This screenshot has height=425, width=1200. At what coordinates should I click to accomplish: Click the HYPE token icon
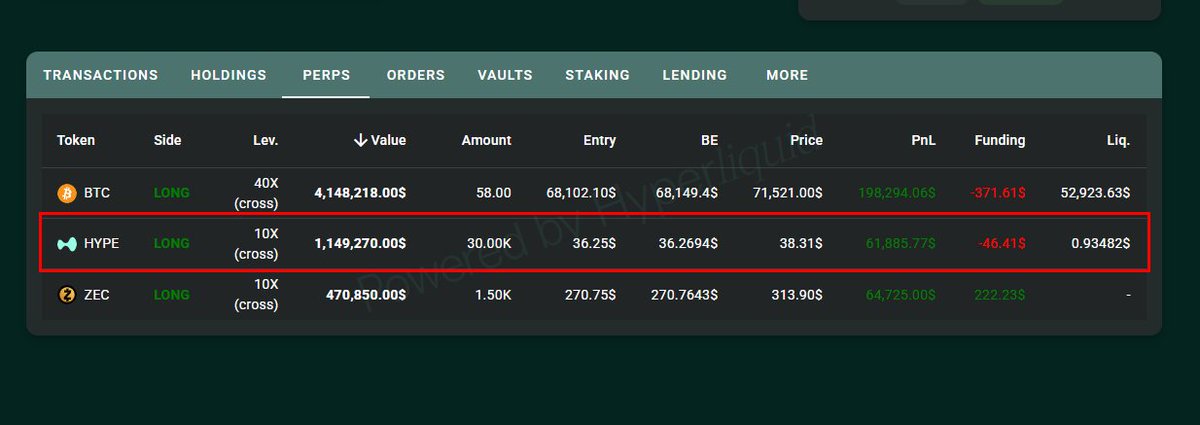pos(67,243)
